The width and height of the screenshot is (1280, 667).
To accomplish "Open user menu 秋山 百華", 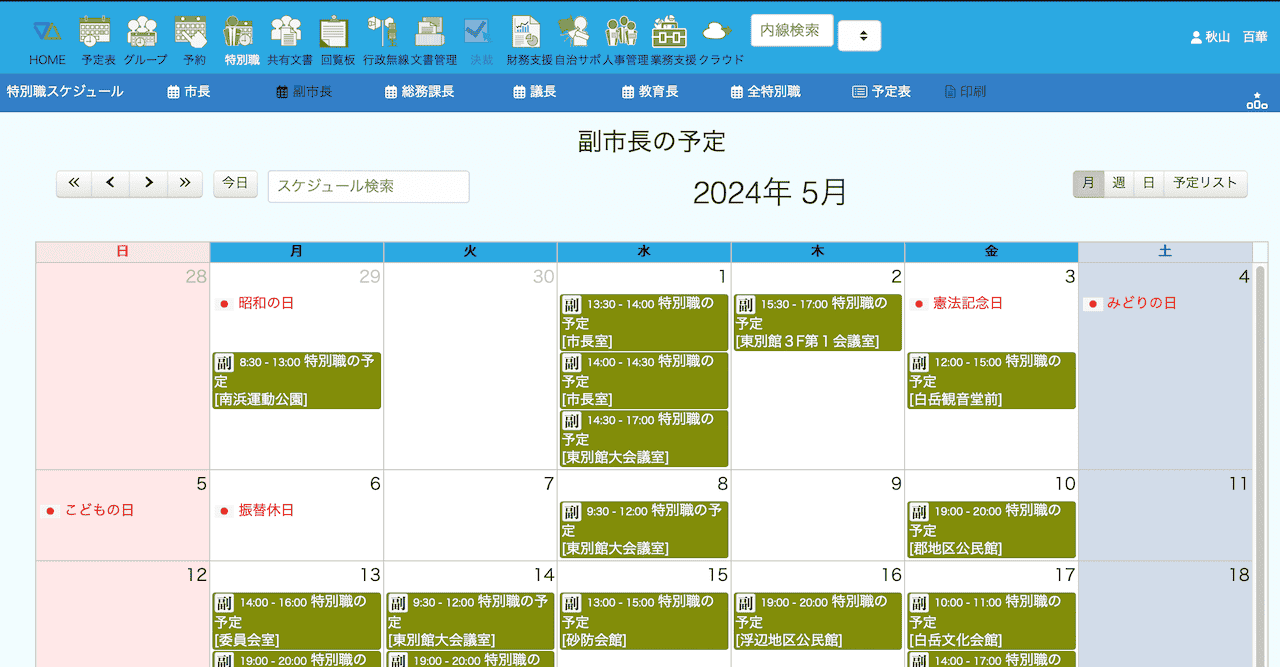I will (1228, 37).
